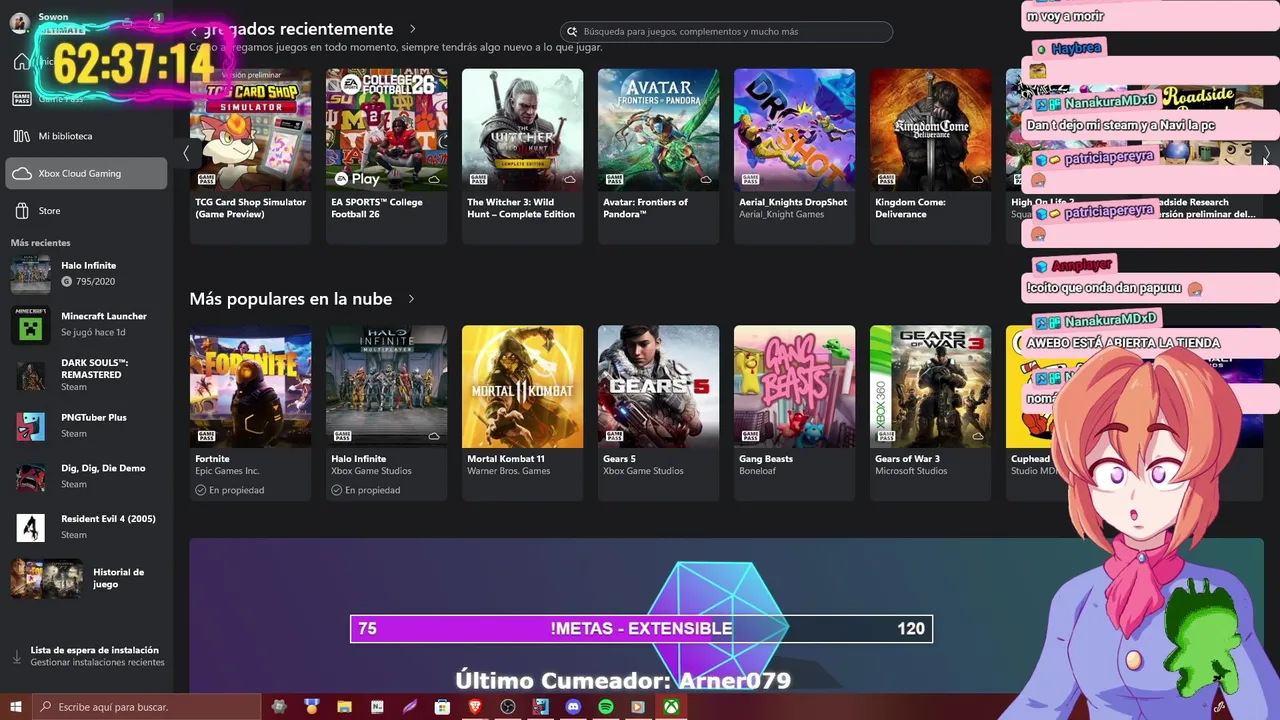Open Mortal Kombat 11 game card
Viewport: 1280px width, 720px height.
pyautogui.click(x=522, y=412)
